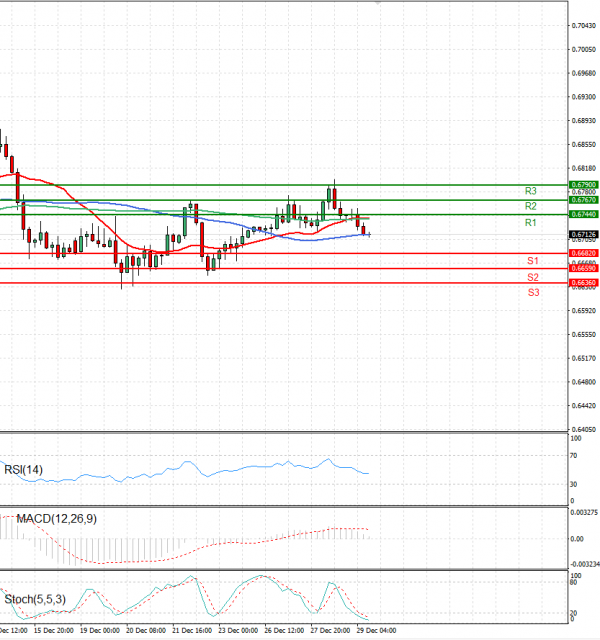
Task: Select the current price 0.67126 tag
Action: pos(584,235)
